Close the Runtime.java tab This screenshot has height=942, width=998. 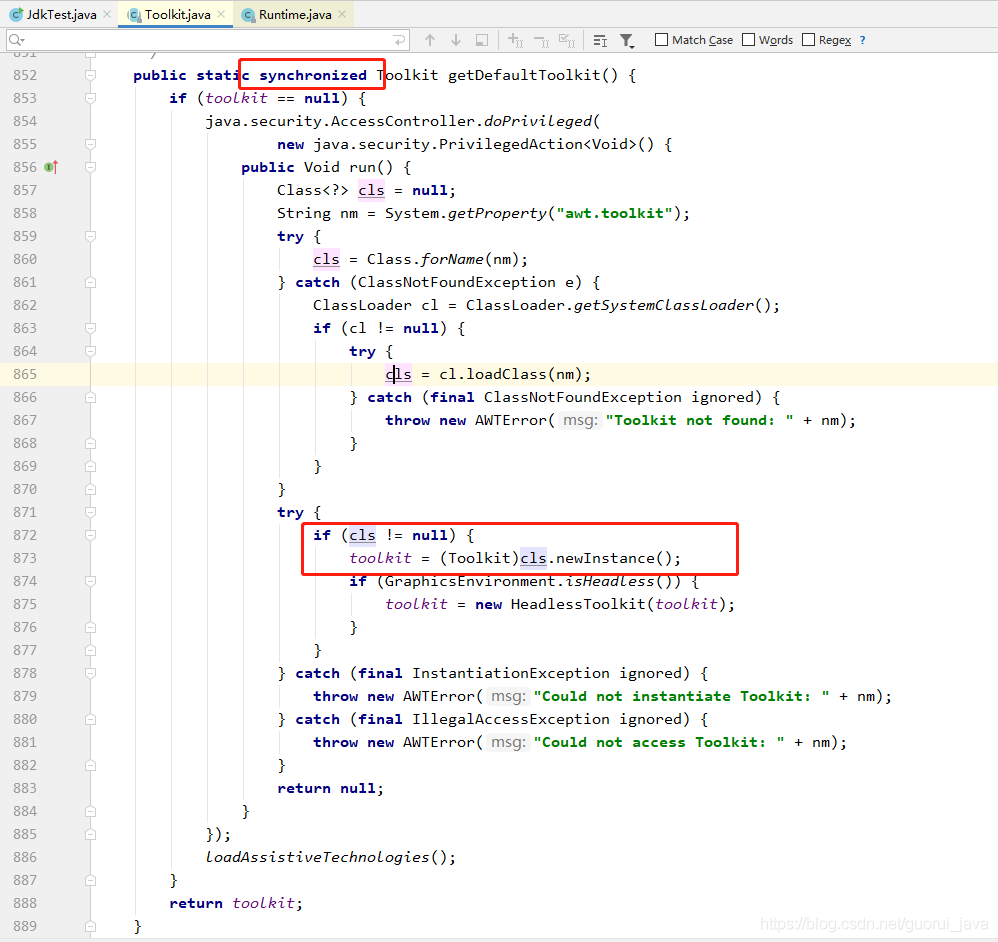pos(342,14)
